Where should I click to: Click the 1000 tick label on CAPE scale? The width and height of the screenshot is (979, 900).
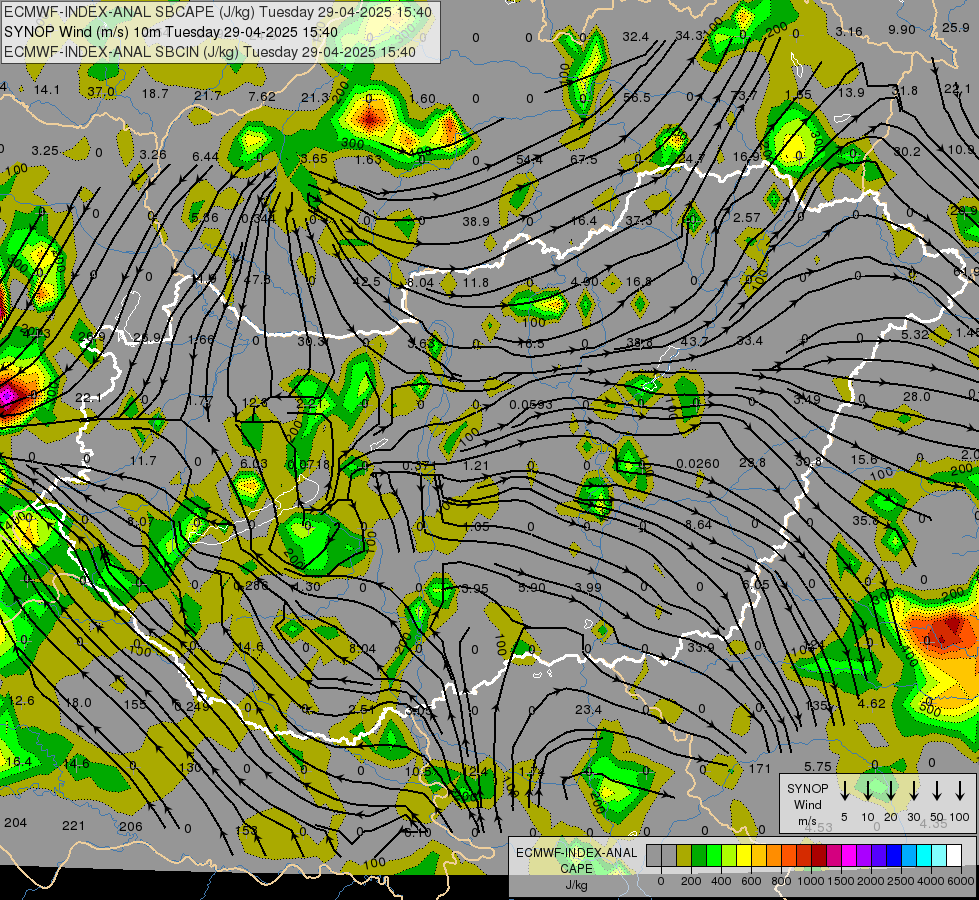811,881
